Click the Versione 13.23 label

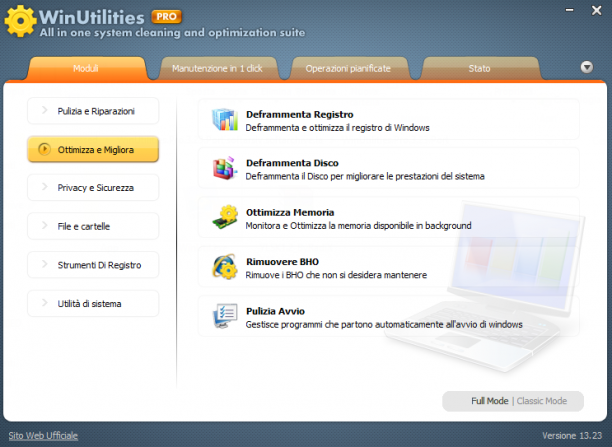pos(572,436)
